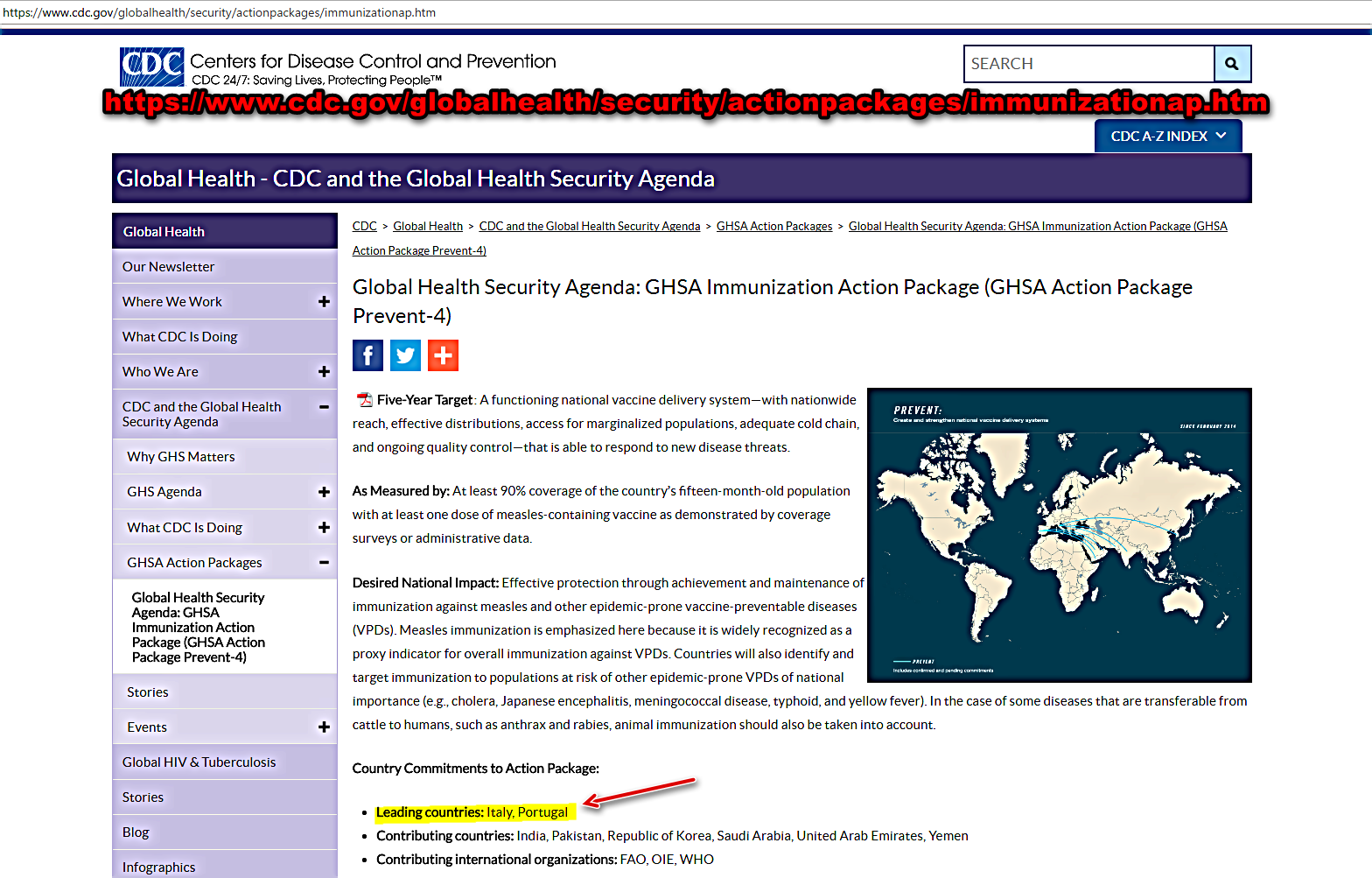Viewport: 1372px width, 878px height.
Task: Collapse CDC and the Global Health Security Agenda
Action: (324, 406)
